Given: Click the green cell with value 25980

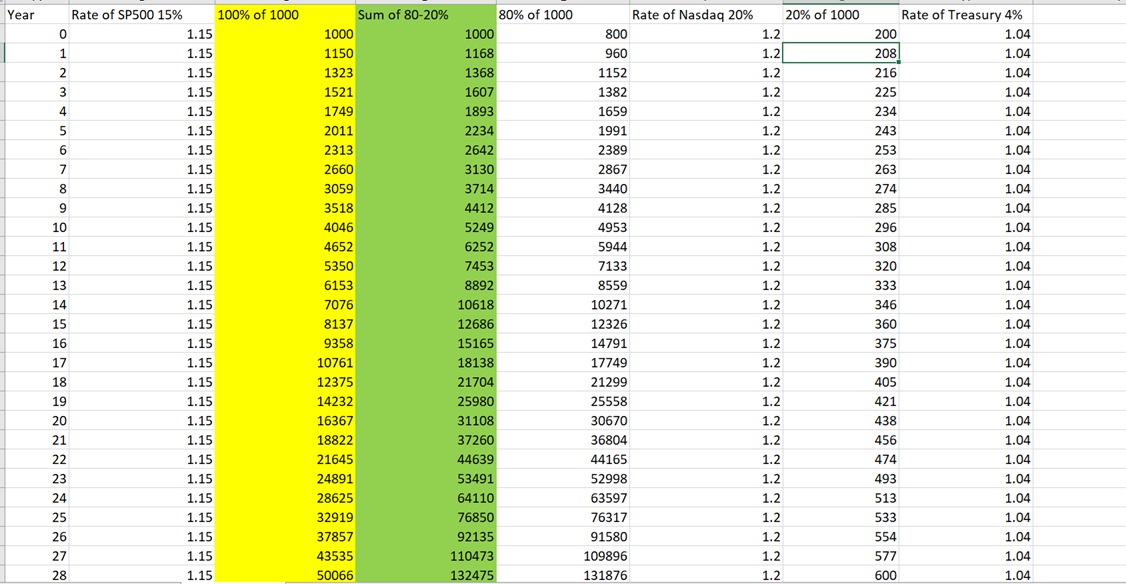Looking at the screenshot, I should click(x=425, y=401).
